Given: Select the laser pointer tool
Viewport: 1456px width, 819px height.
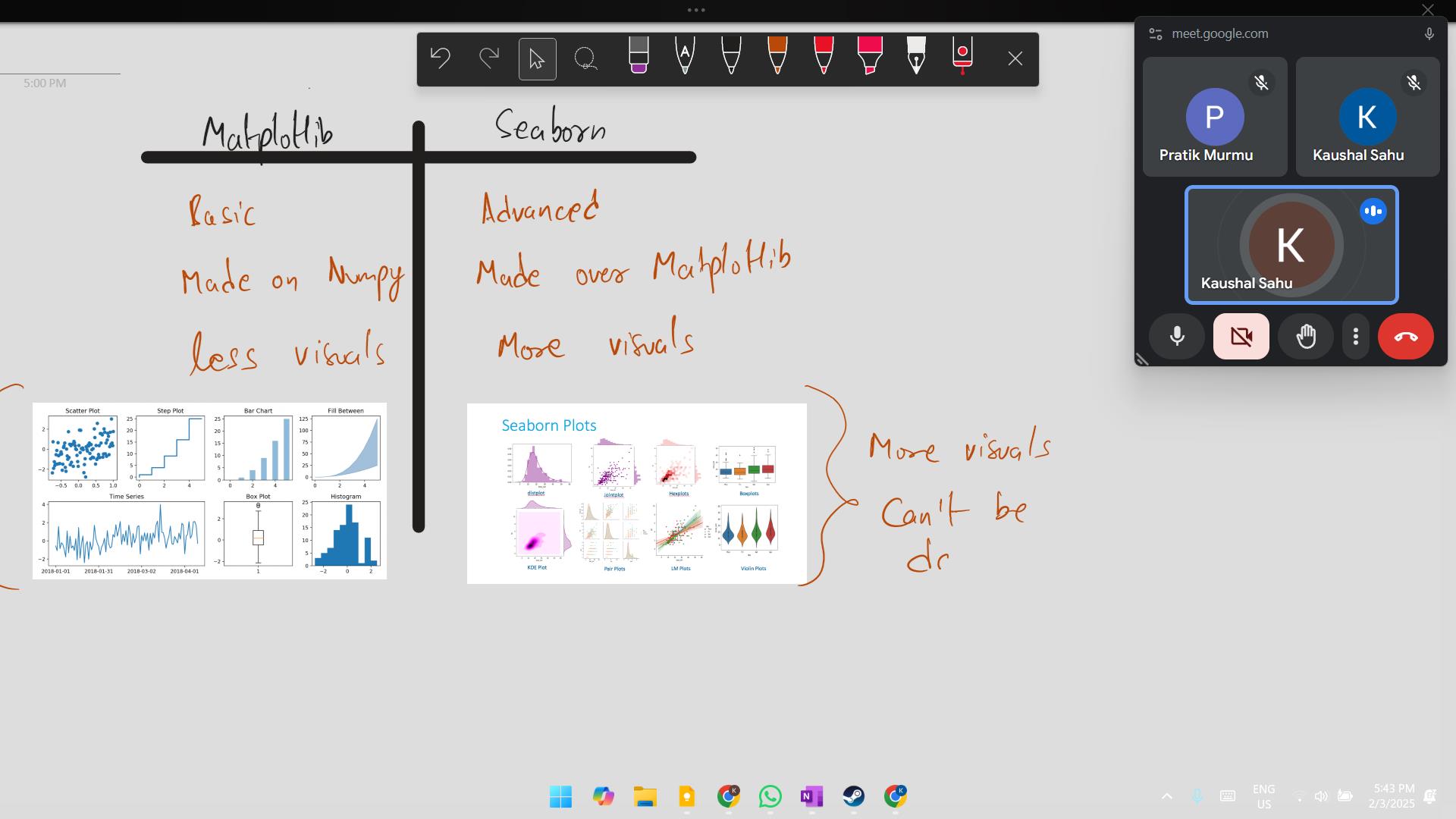Looking at the screenshot, I should point(962,56).
